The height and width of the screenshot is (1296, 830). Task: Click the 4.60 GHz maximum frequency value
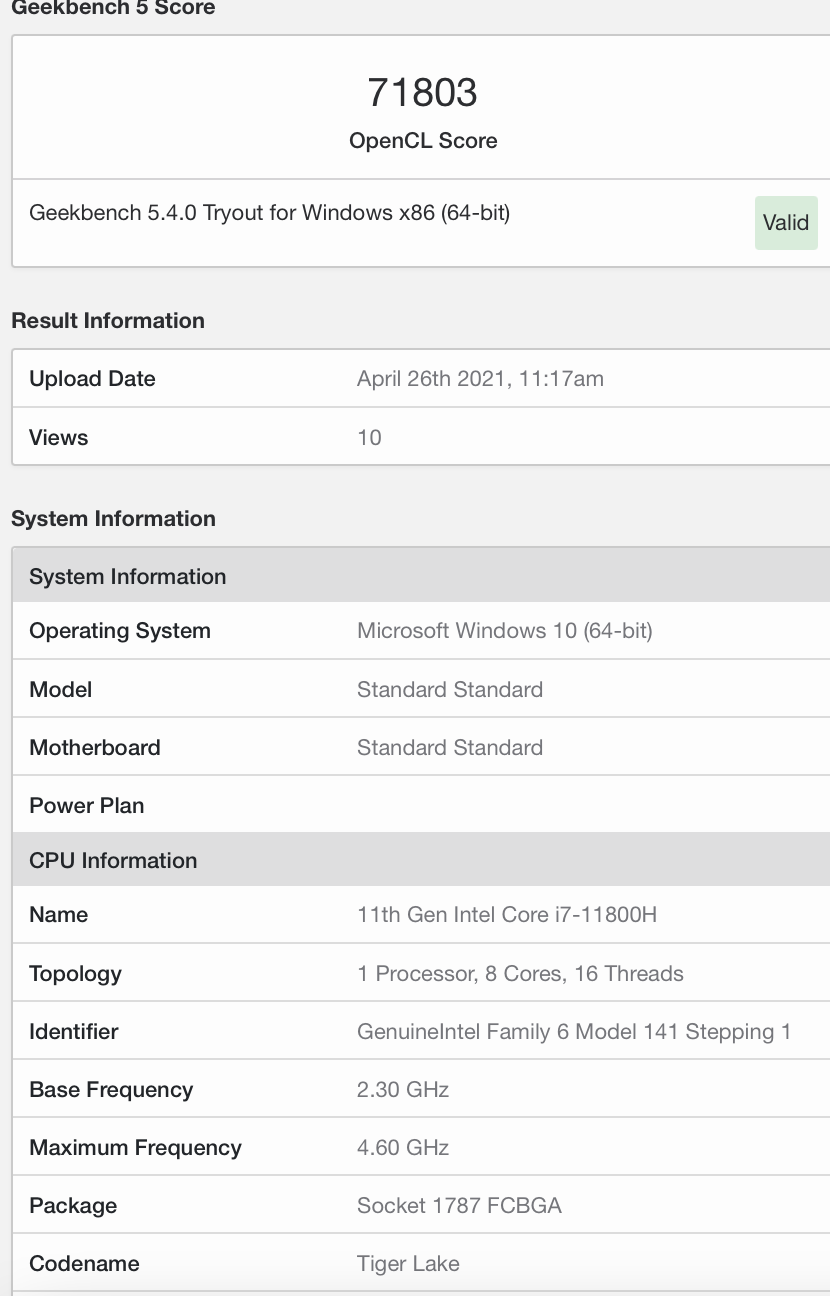point(403,1147)
